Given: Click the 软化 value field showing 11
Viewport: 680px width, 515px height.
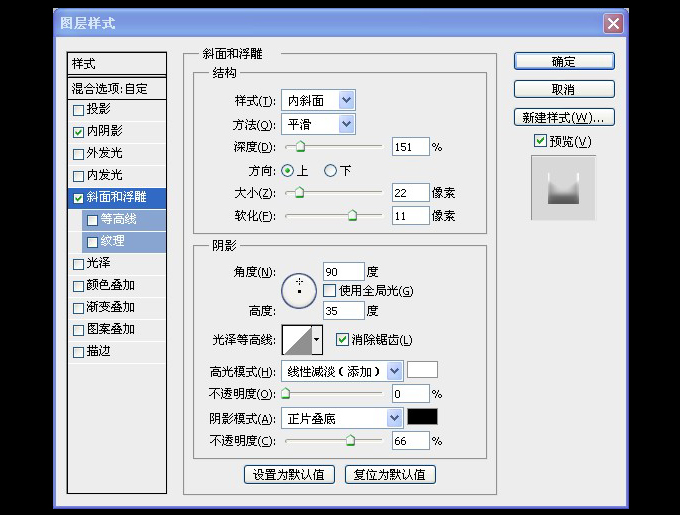Looking at the screenshot, I should point(411,215).
